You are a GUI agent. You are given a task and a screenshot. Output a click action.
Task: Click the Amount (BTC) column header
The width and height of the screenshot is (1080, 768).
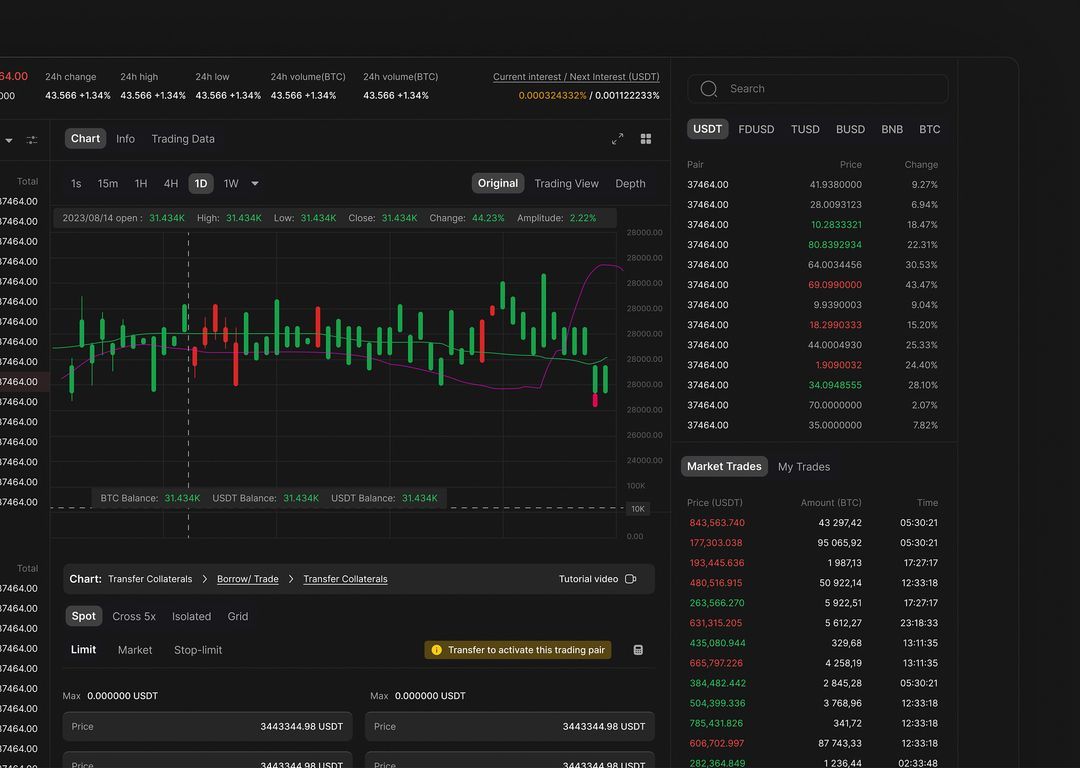pyautogui.click(x=831, y=503)
